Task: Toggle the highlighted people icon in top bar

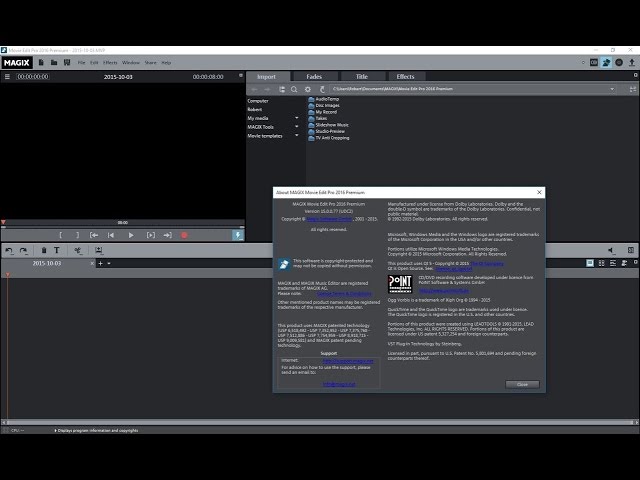Action: pos(606,62)
